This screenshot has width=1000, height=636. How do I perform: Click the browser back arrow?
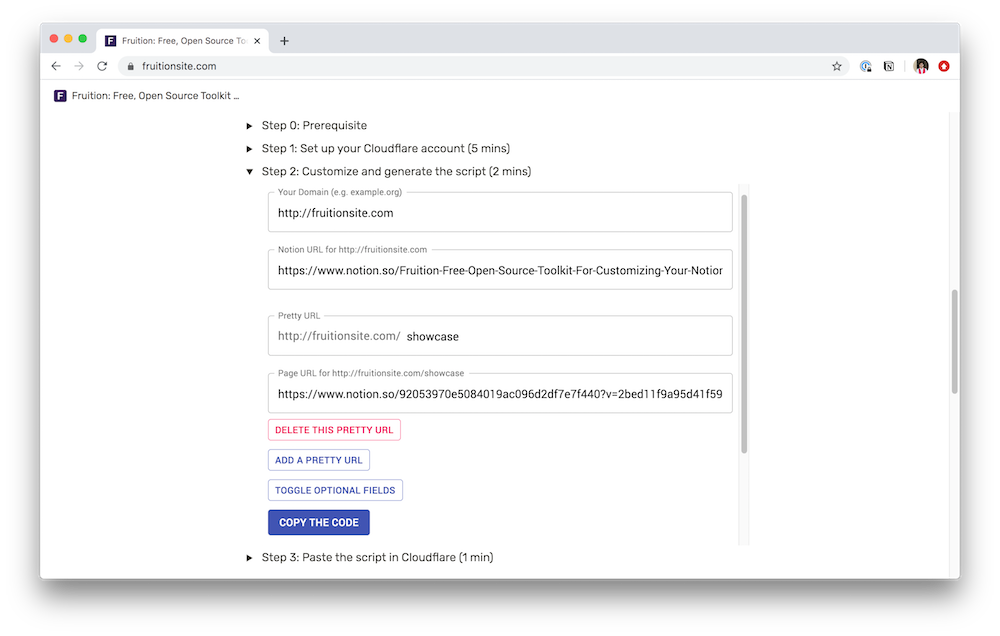(56, 66)
